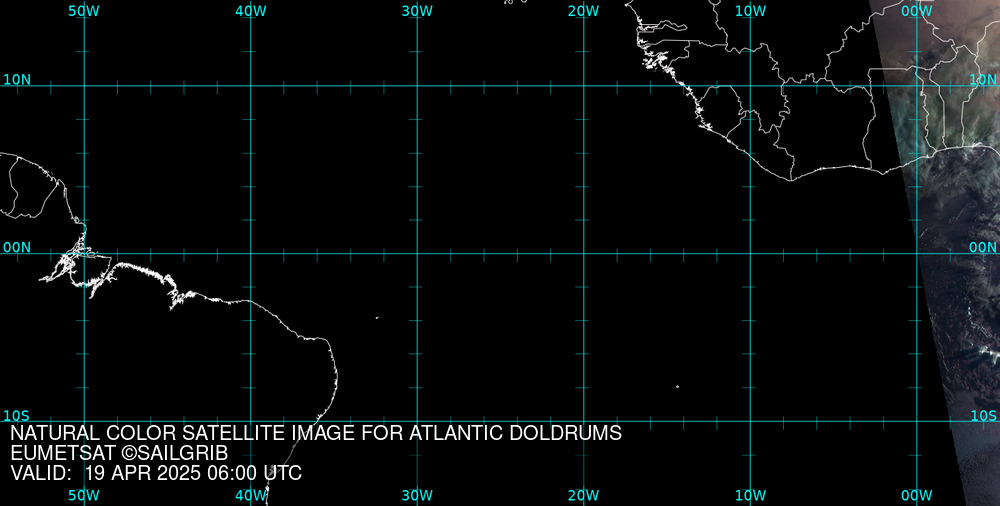Click the top 40W longitude label
The width and height of the screenshot is (1000, 506).
[x=250, y=11]
